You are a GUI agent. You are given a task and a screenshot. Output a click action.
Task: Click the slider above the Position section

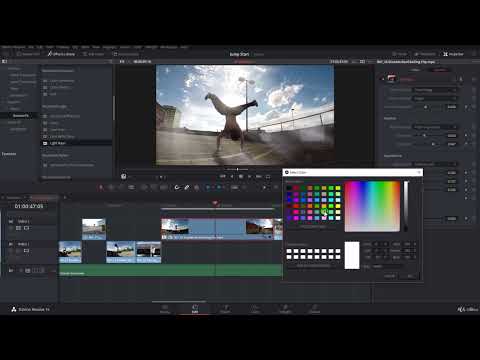(427, 107)
